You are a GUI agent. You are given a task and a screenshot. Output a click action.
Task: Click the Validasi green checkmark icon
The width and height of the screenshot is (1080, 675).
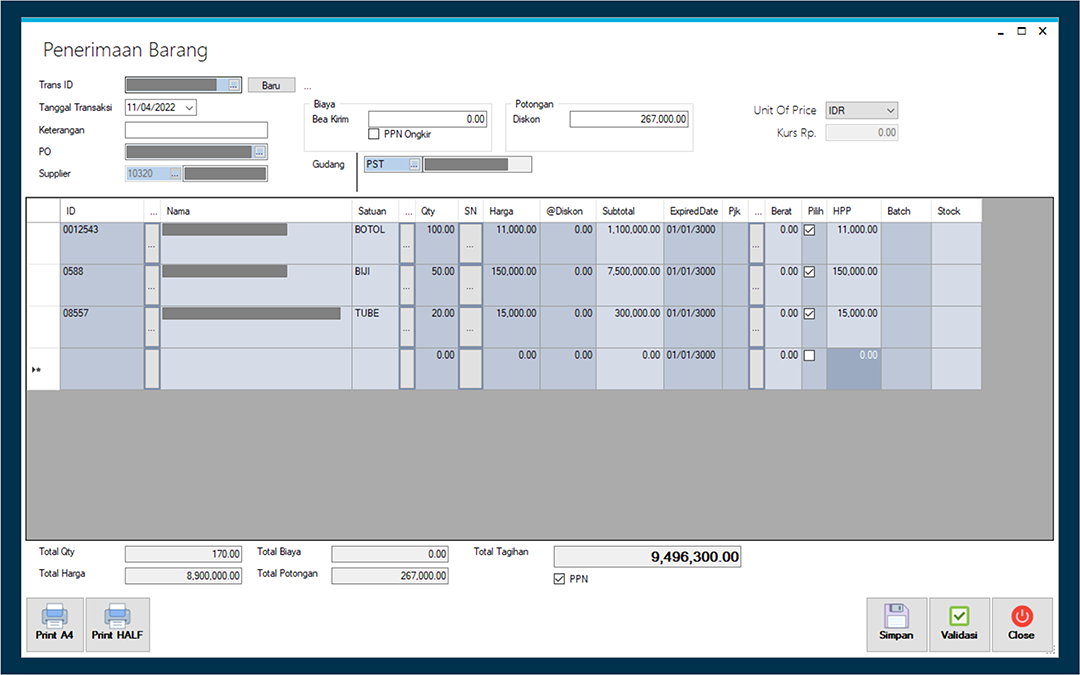(x=959, y=616)
